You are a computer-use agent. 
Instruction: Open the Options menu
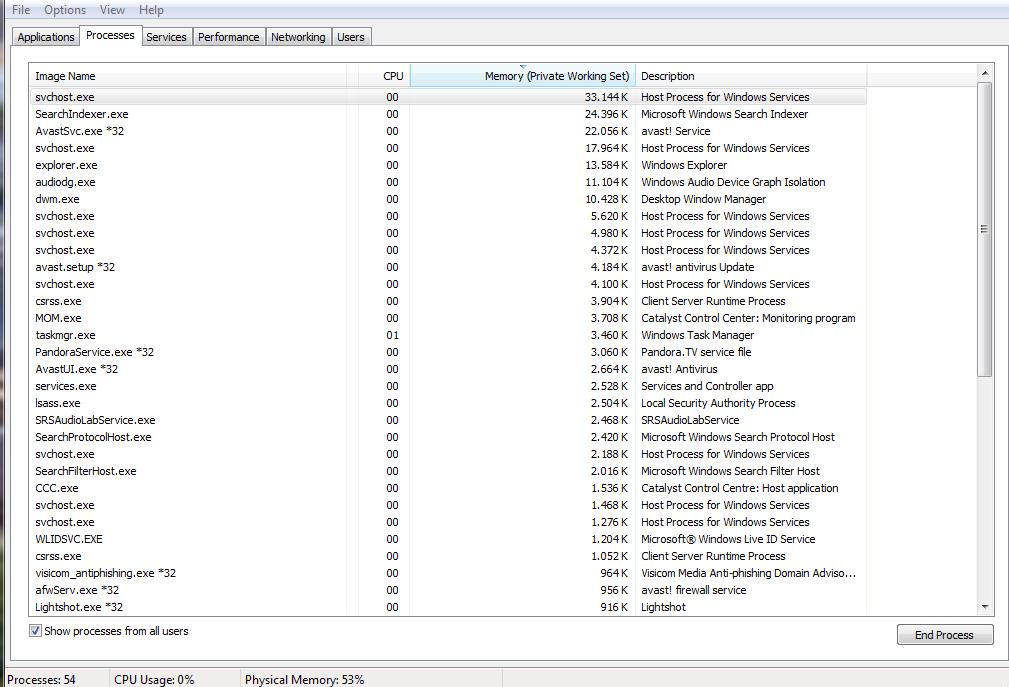(x=65, y=10)
